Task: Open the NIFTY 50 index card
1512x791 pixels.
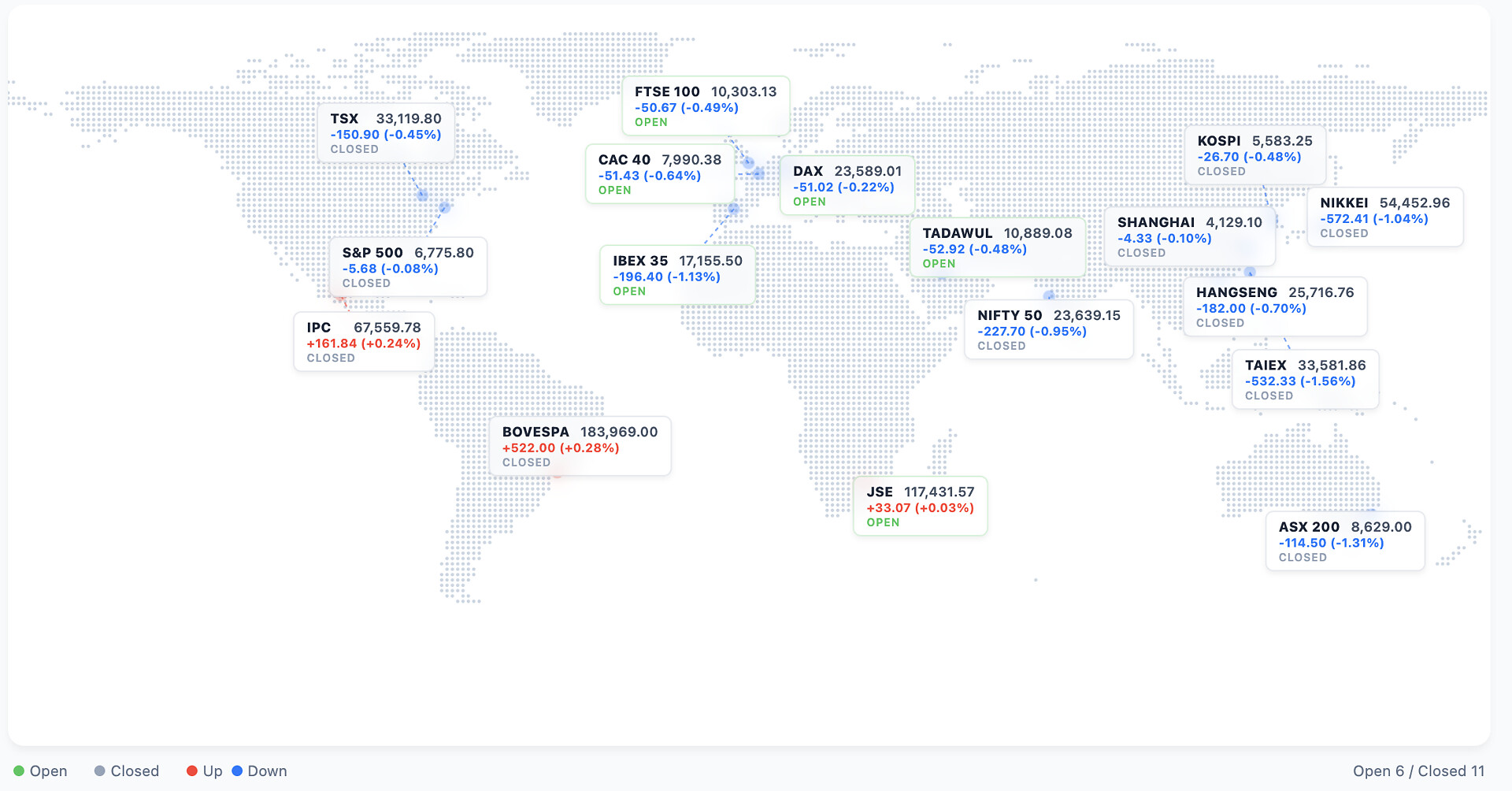Action: pos(1049,330)
